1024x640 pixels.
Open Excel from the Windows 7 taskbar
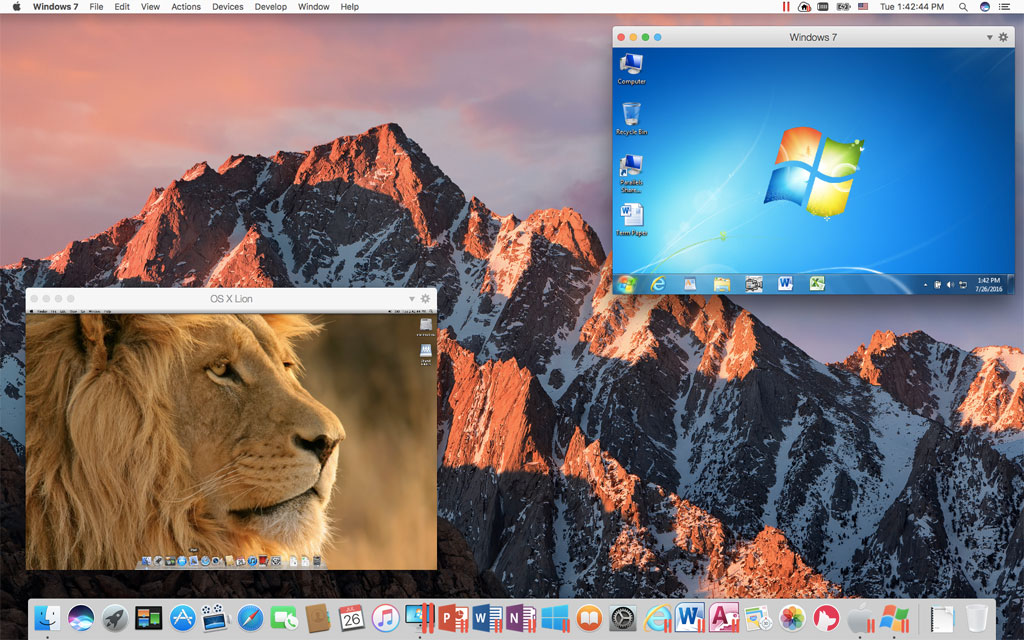pos(816,284)
